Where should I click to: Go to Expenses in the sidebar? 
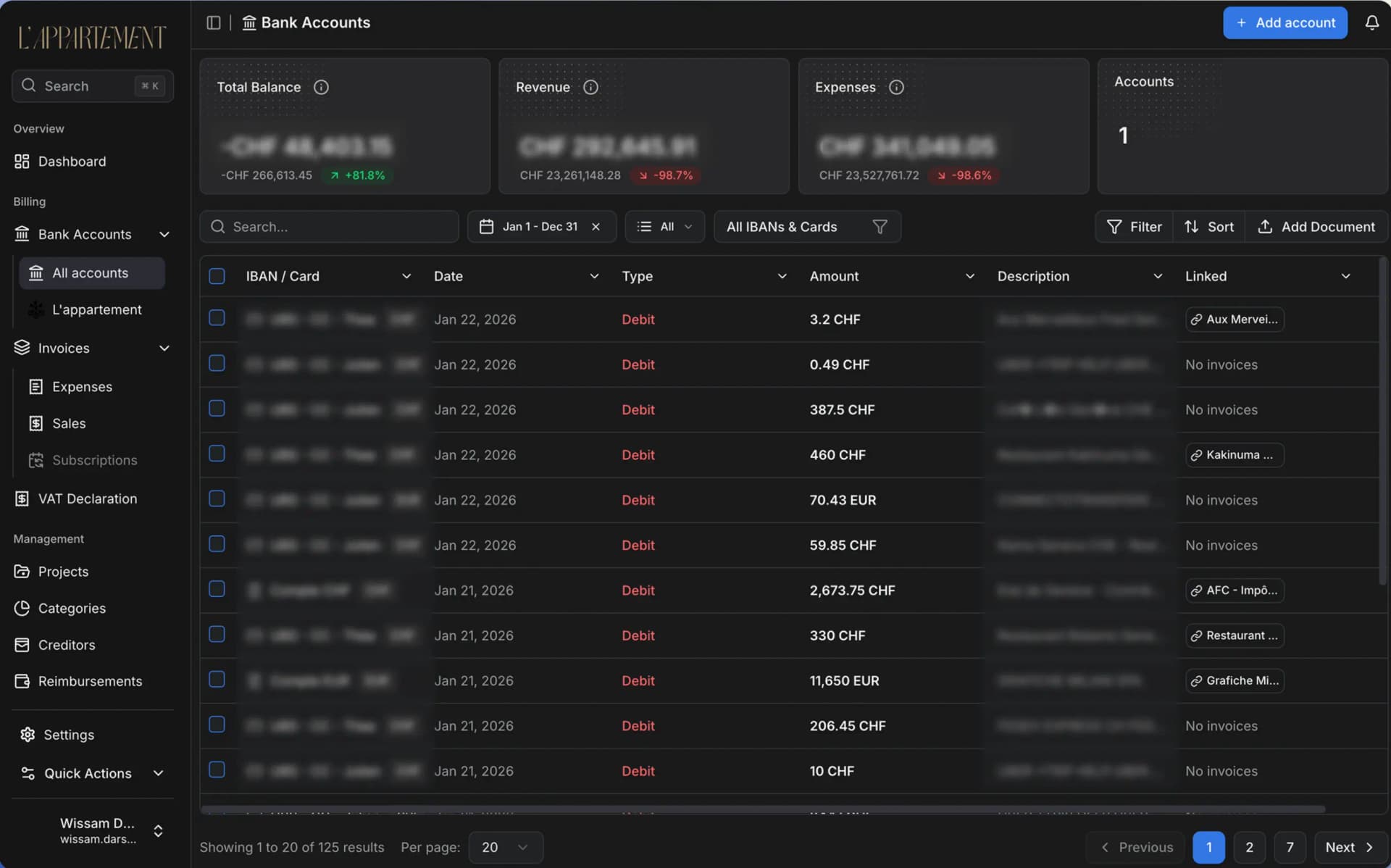82,387
